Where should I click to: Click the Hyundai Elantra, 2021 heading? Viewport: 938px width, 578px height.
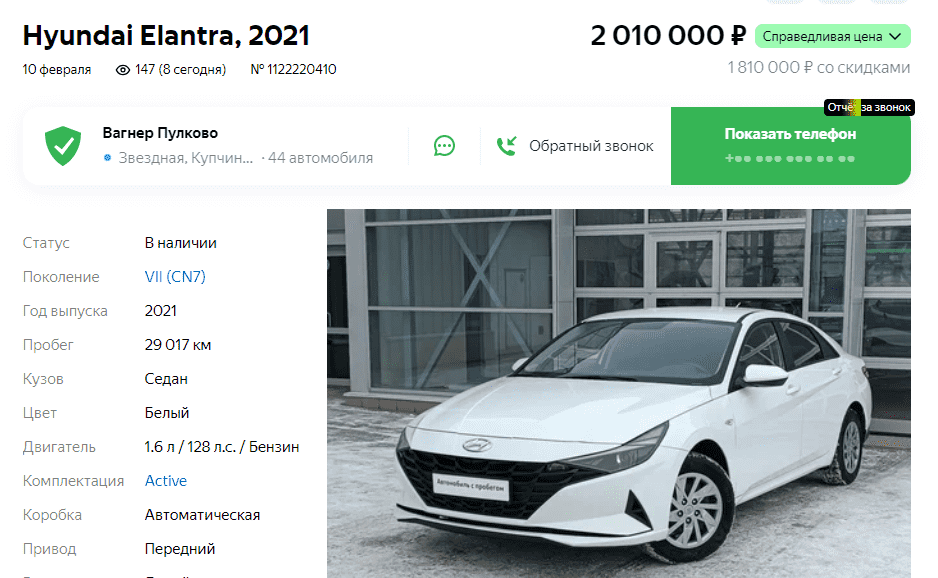[x=166, y=35]
